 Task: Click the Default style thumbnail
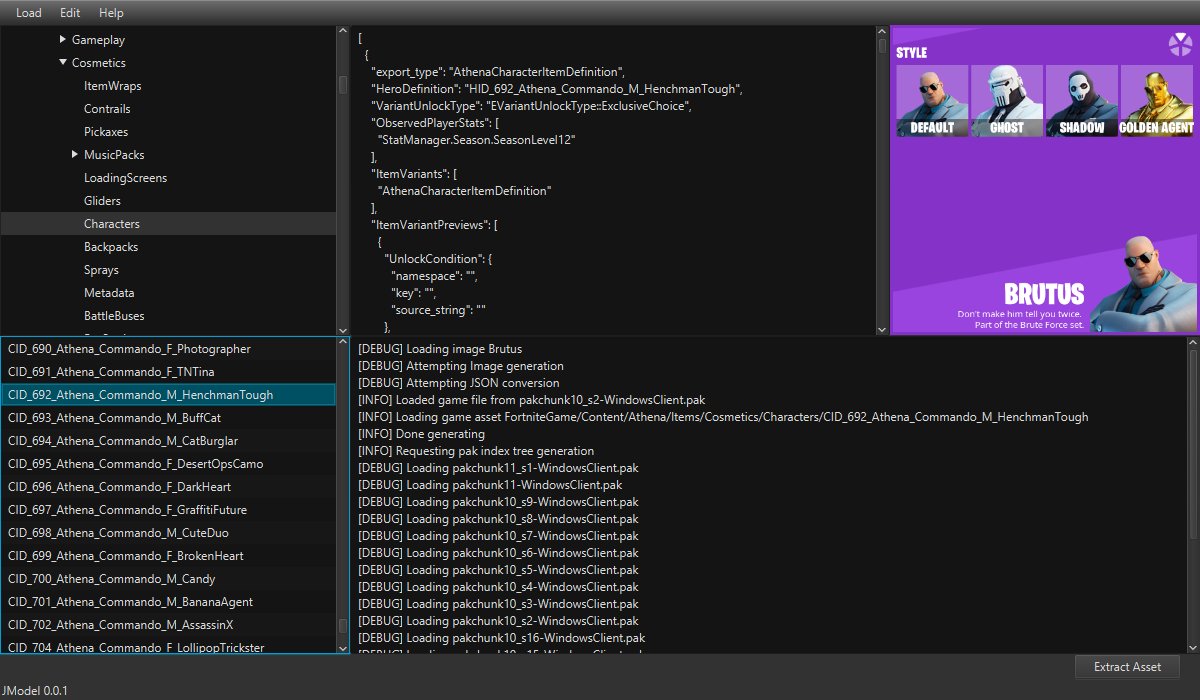coord(932,101)
